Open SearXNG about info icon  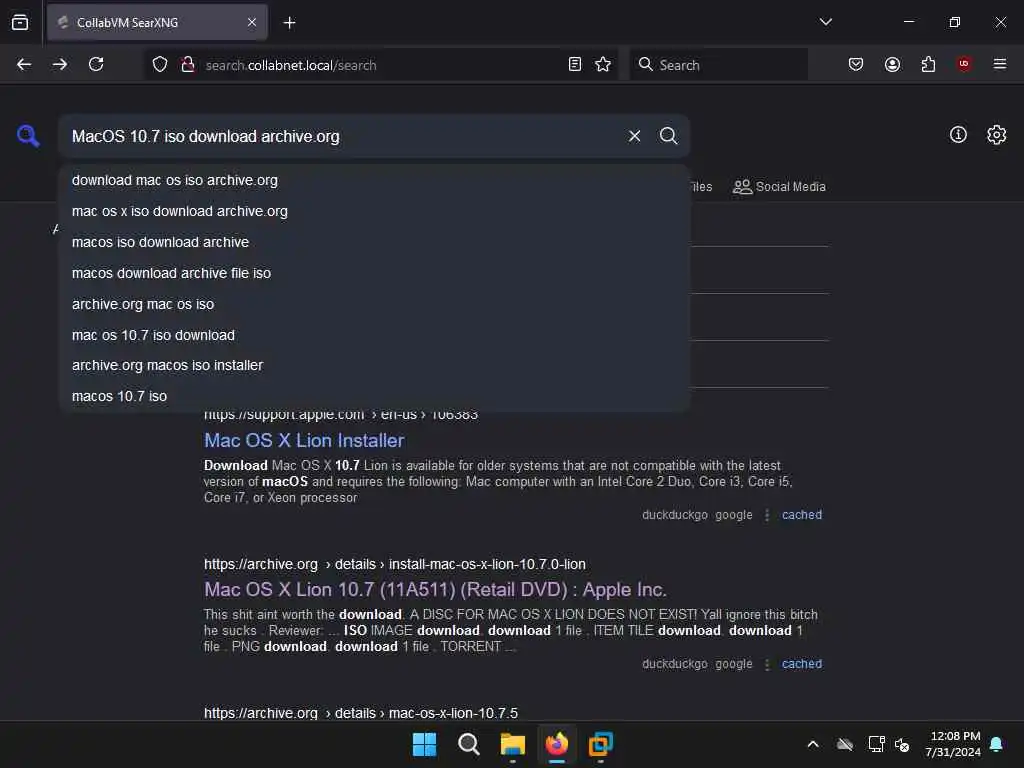coord(958,135)
